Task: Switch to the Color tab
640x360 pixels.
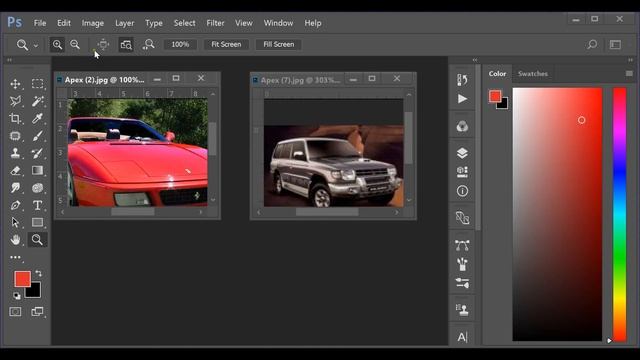Action: [x=497, y=74]
